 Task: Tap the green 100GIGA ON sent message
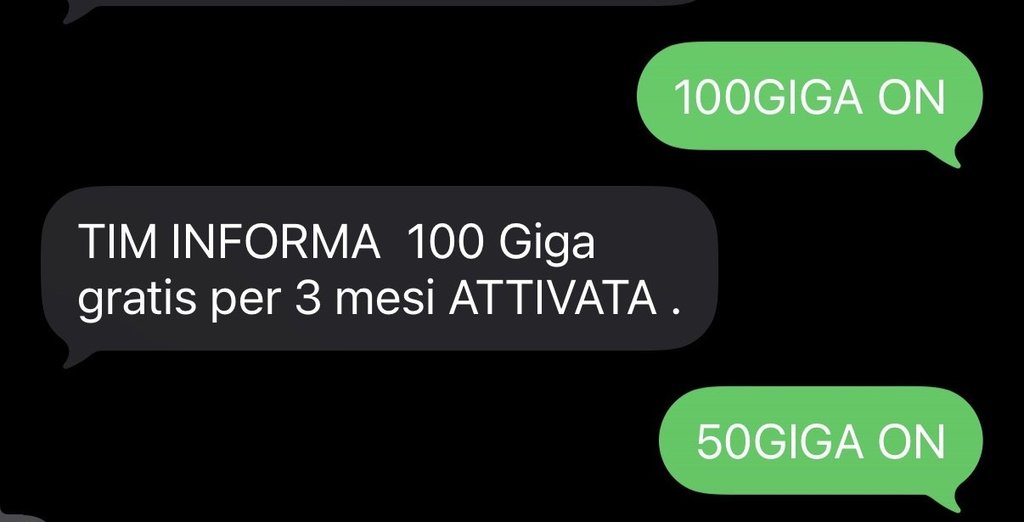tap(809, 98)
